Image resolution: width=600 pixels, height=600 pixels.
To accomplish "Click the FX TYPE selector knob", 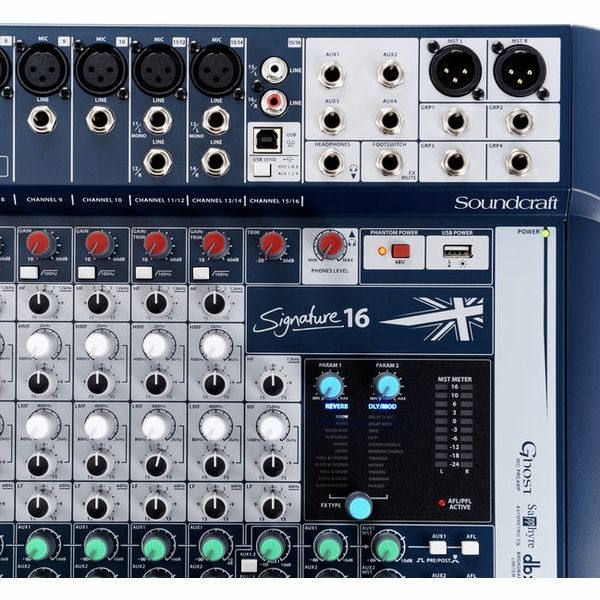I will 359,506.
